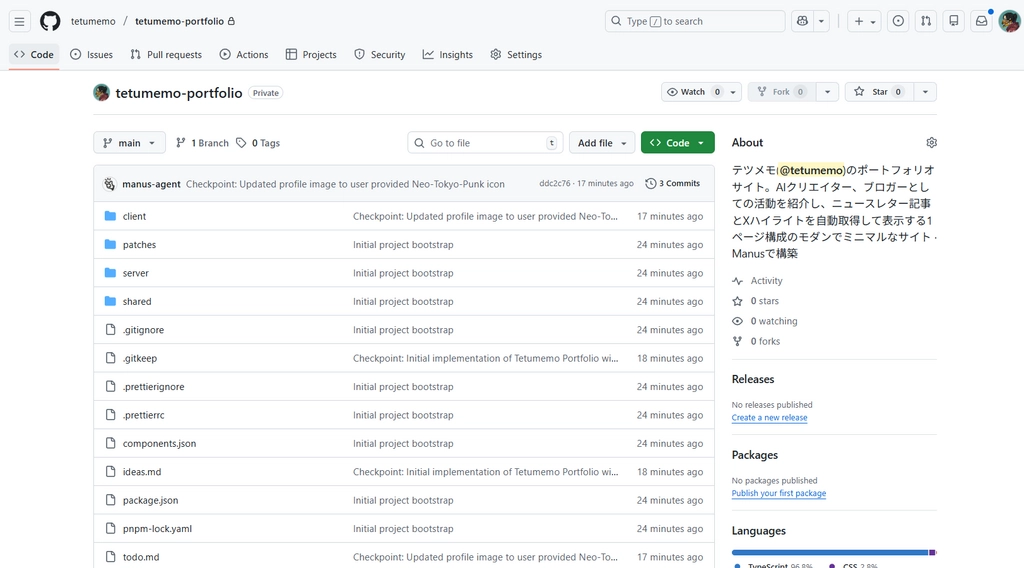Click the TypeScript languages bar segment
Screen dimensions: 1024x568
click(x=829, y=552)
